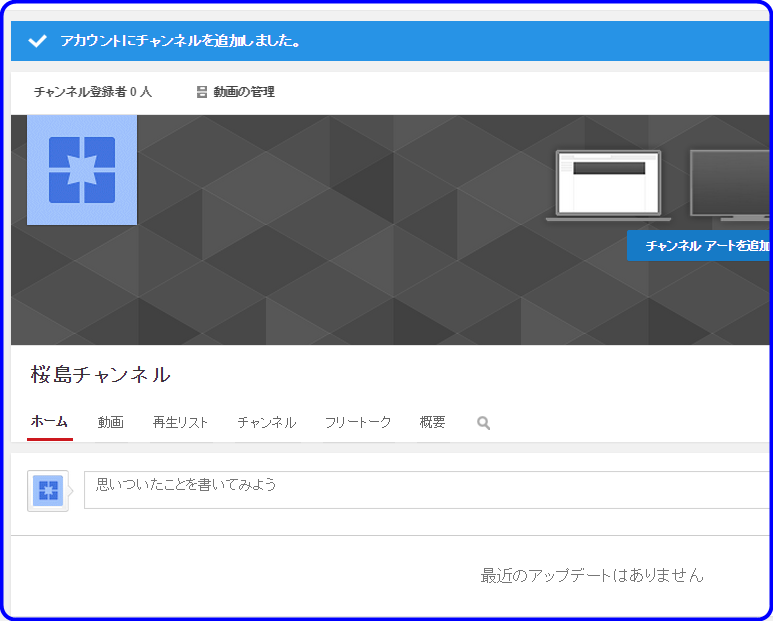Go to the フリートーク tab
The image size is (773, 621).
358,422
